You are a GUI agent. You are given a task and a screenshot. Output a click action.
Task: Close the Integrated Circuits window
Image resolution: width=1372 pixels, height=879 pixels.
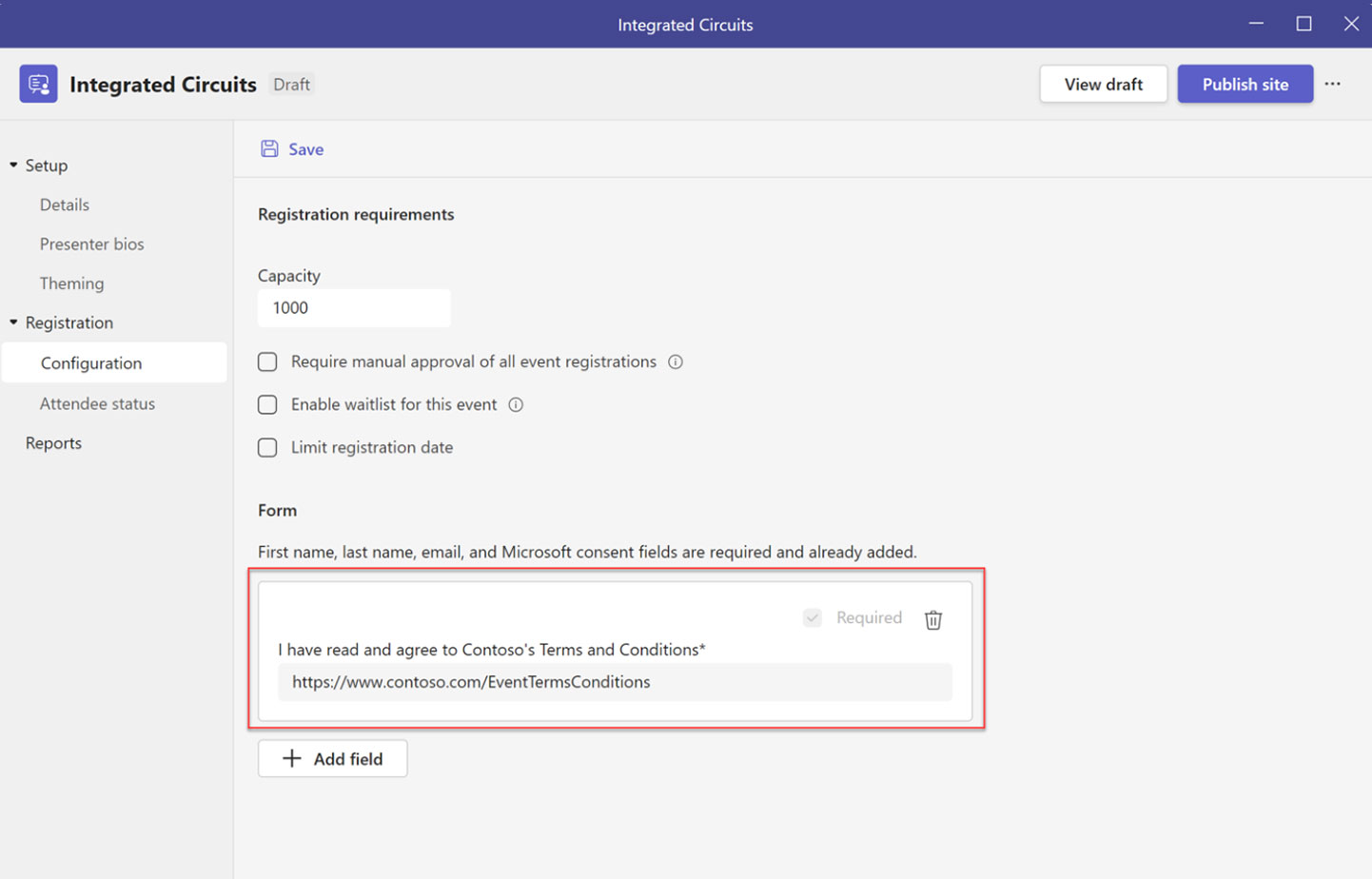(x=1351, y=24)
